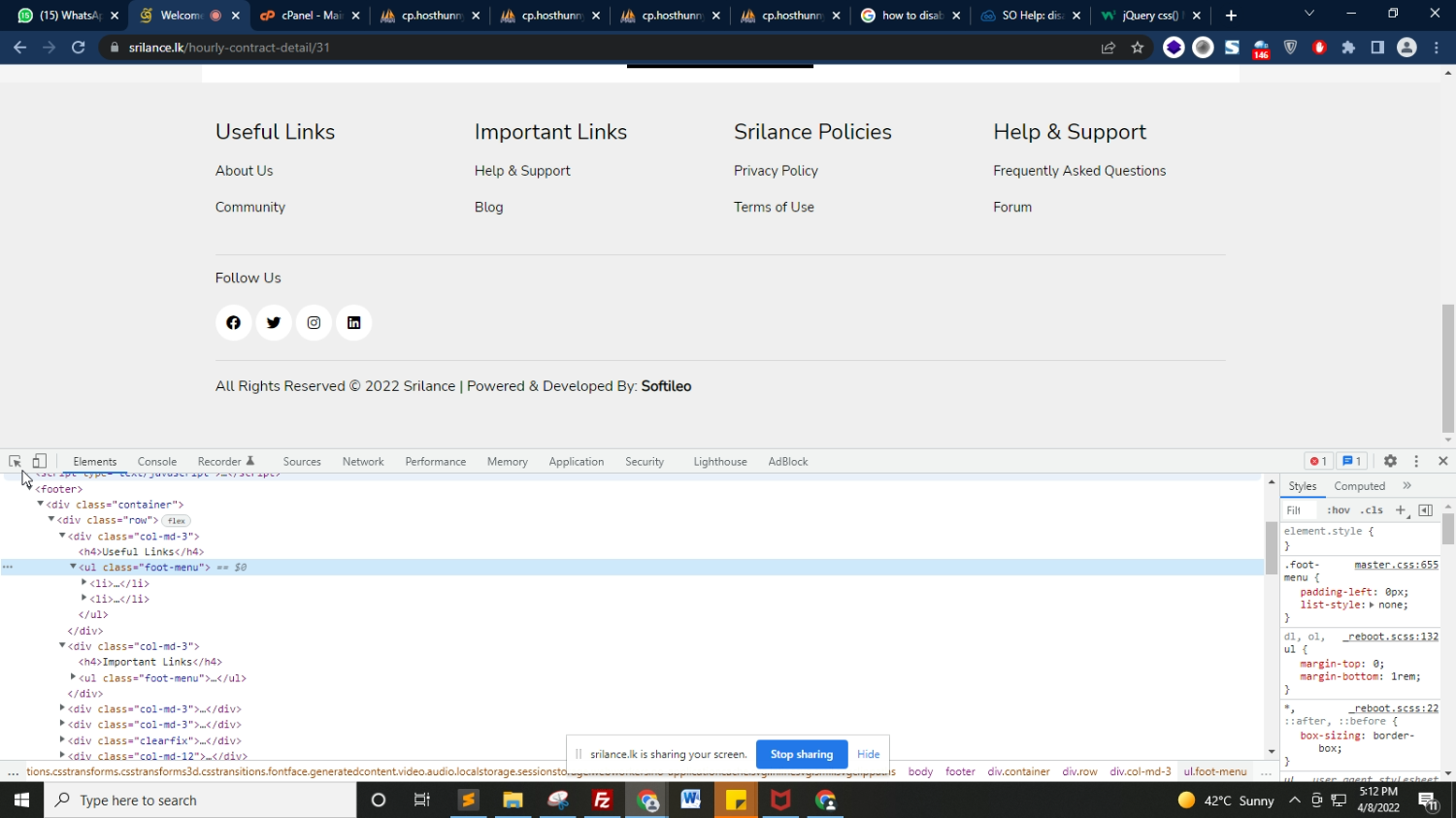This screenshot has height=818, width=1456.
Task: Open DevTools settings gear
Action: (x=1390, y=462)
